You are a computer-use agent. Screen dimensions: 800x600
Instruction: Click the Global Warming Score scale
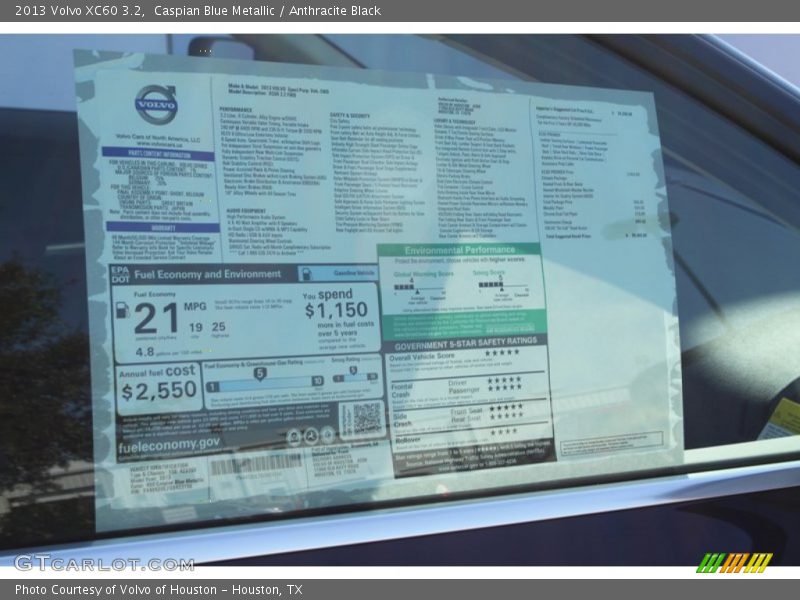click(419, 288)
